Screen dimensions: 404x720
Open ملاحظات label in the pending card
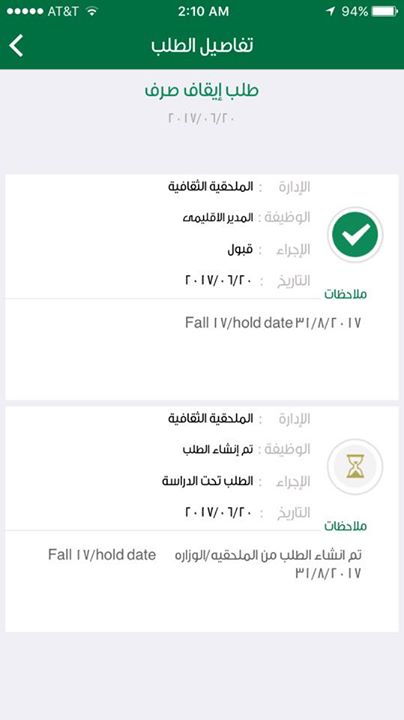pyautogui.click(x=346, y=526)
